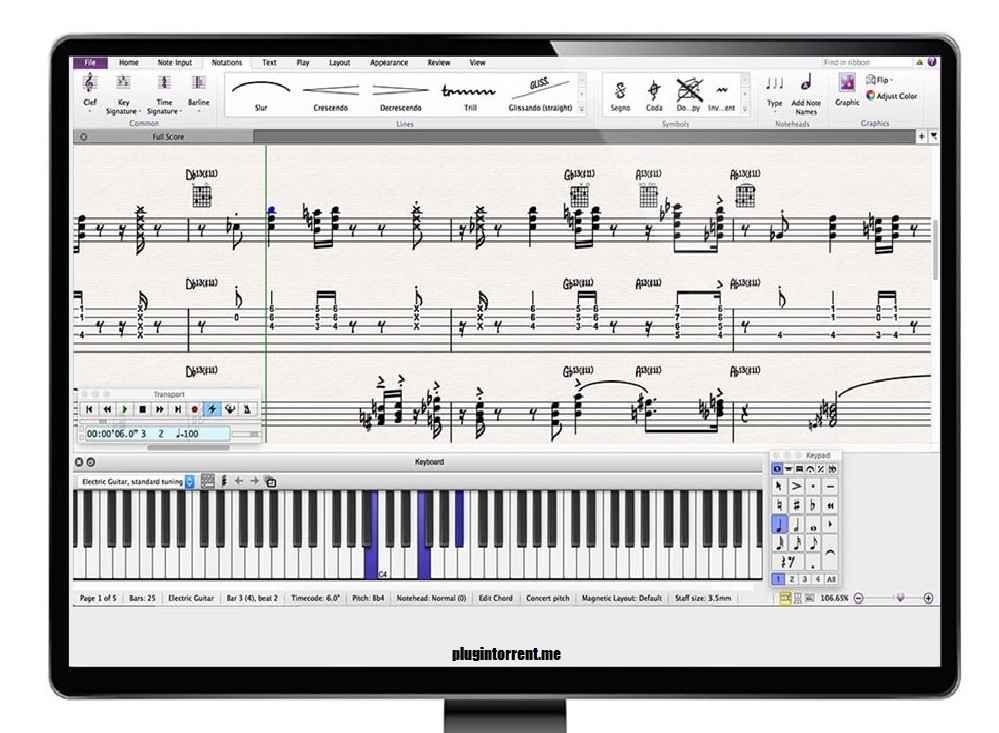Select the whole note on Keypad
Viewport: 999px width, 733px height.
tap(813, 525)
